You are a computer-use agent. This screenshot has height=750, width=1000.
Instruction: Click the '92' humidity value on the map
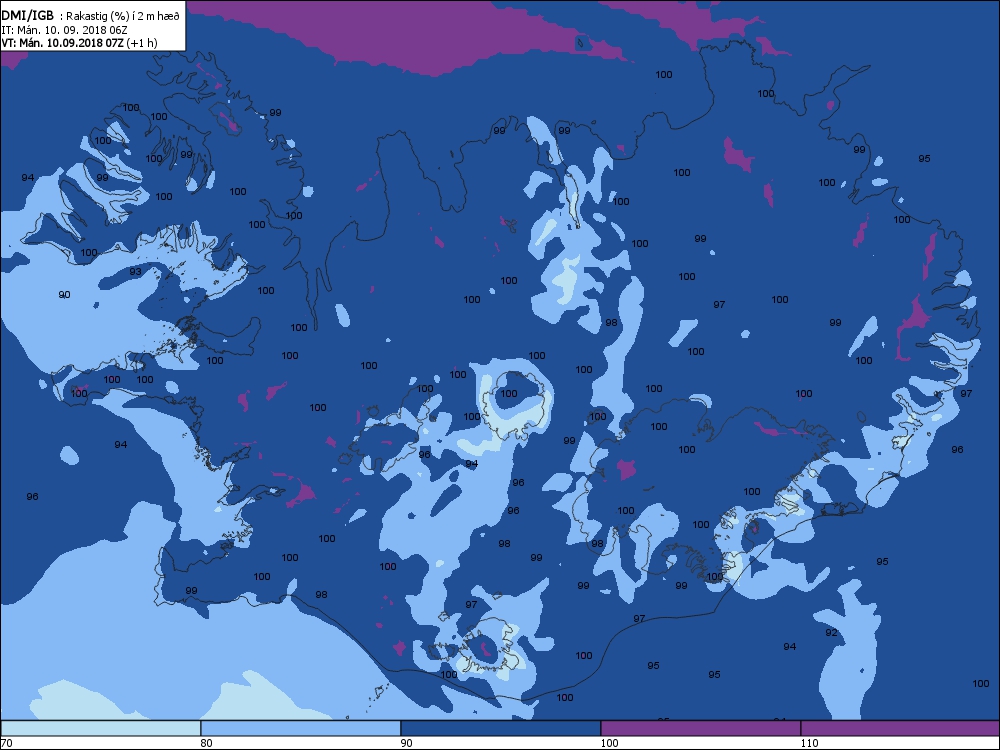pos(831,633)
